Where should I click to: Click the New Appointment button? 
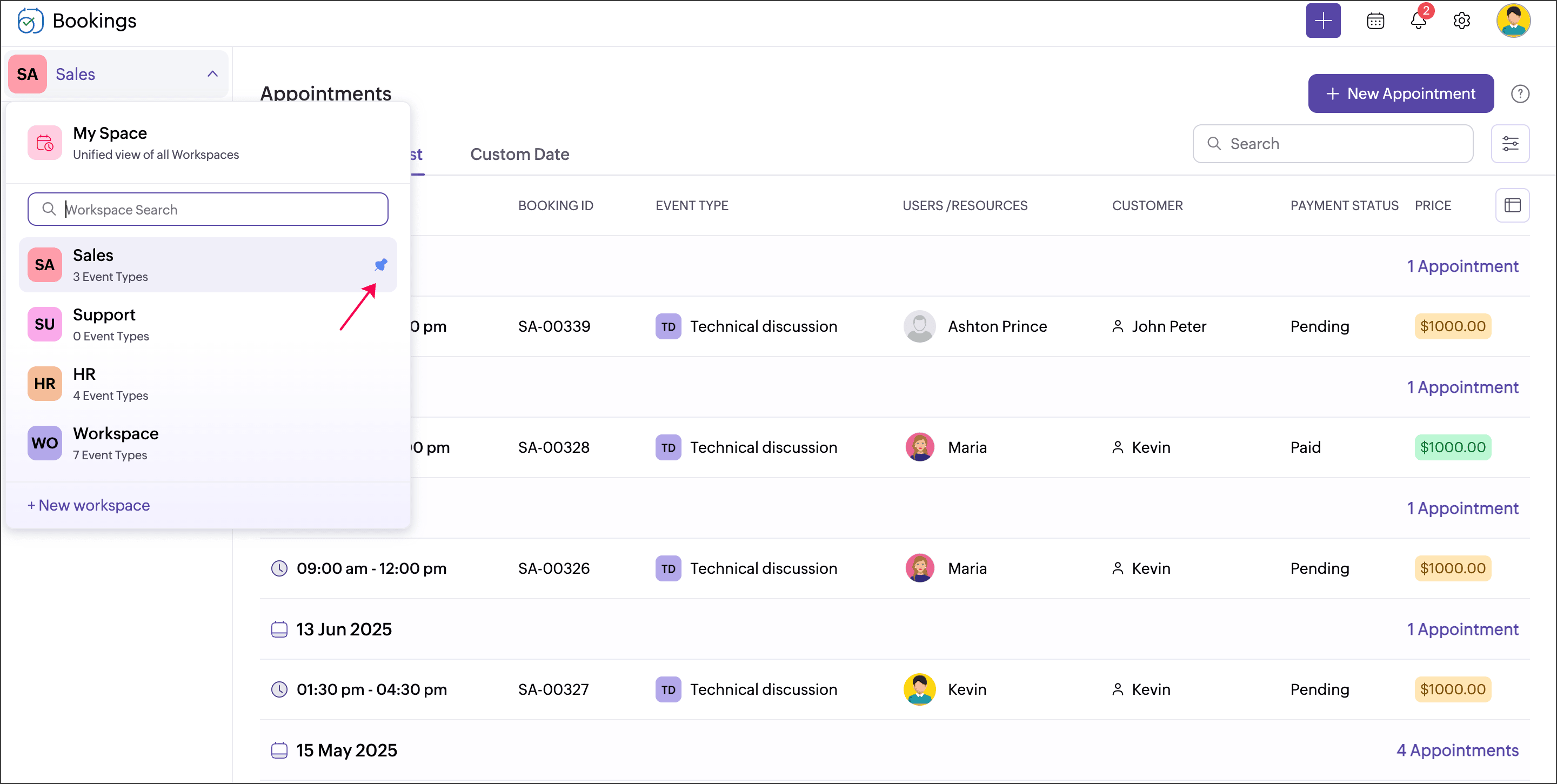(x=1400, y=93)
